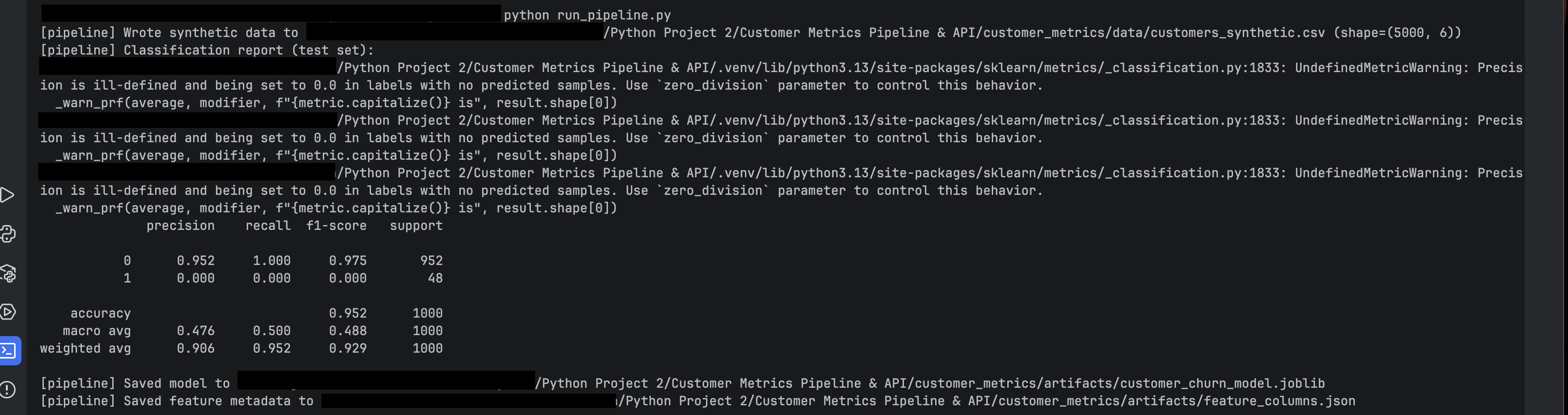Click the python run_pipeline.py command text
Viewport: 1568px width, 415px height.
pos(587,15)
